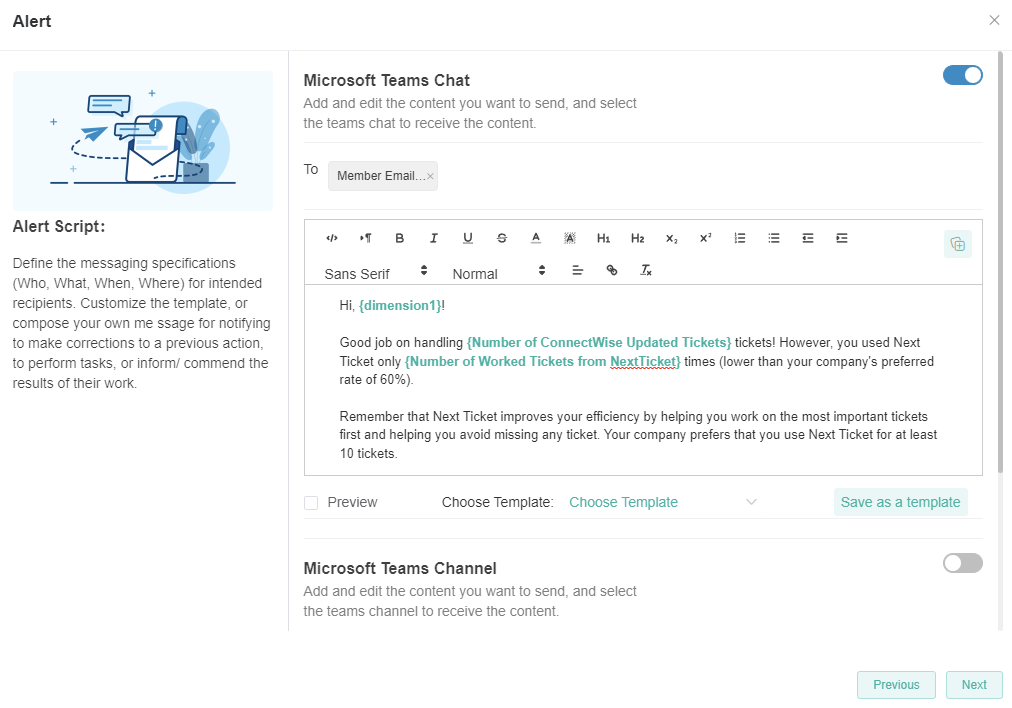The width and height of the screenshot is (1012, 708).
Task: Check the Preview checkbox
Action: [311, 503]
